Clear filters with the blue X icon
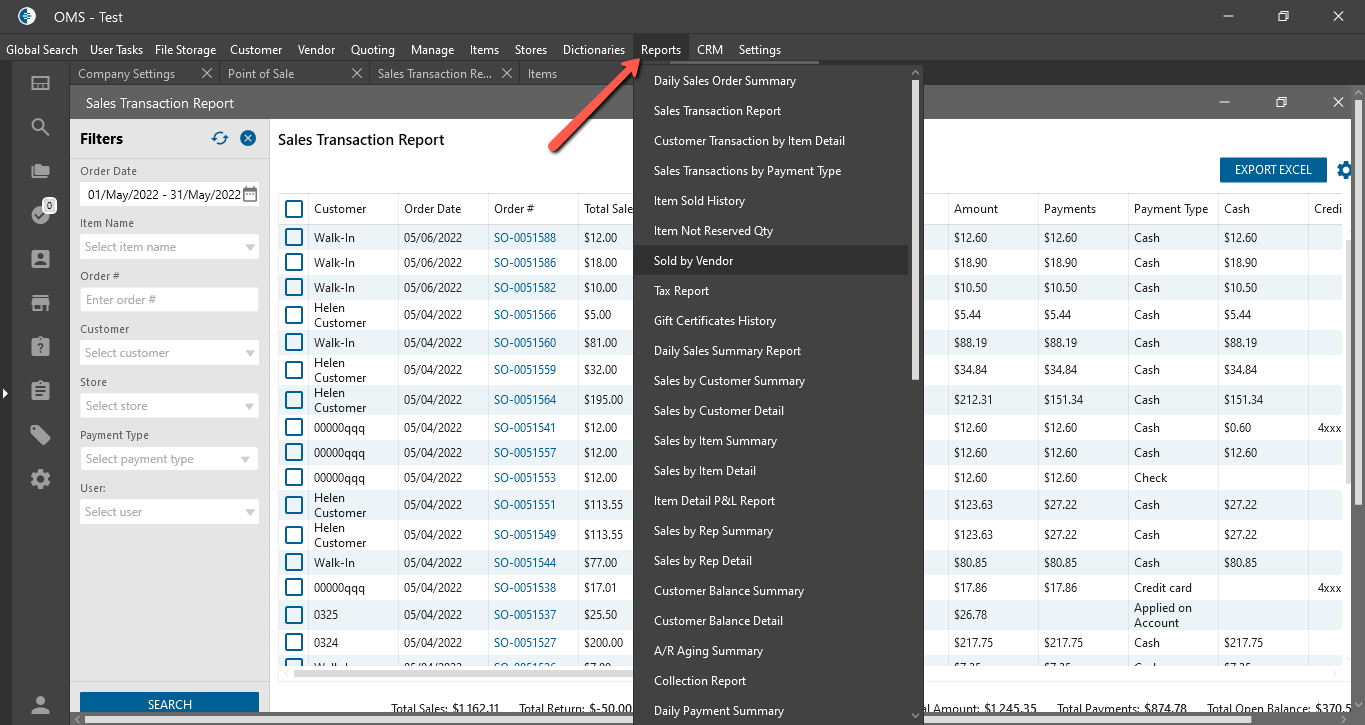This screenshot has width=1365, height=725. pos(248,139)
